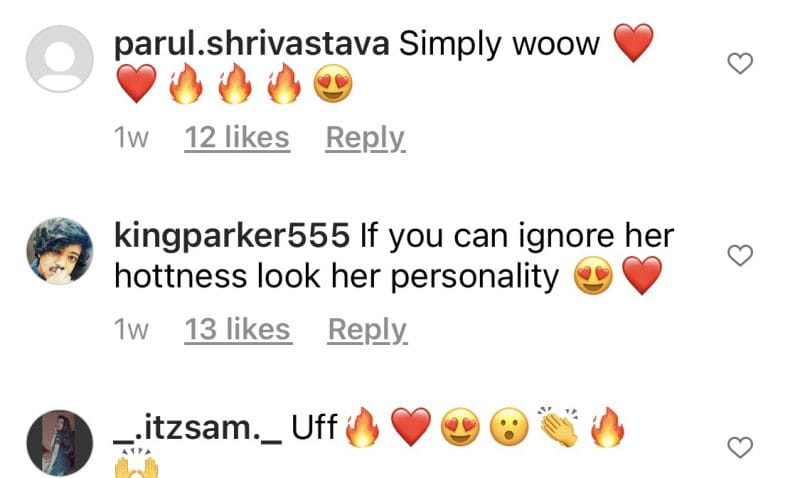Visit the parul.shrivastava username link

click(x=252, y=44)
